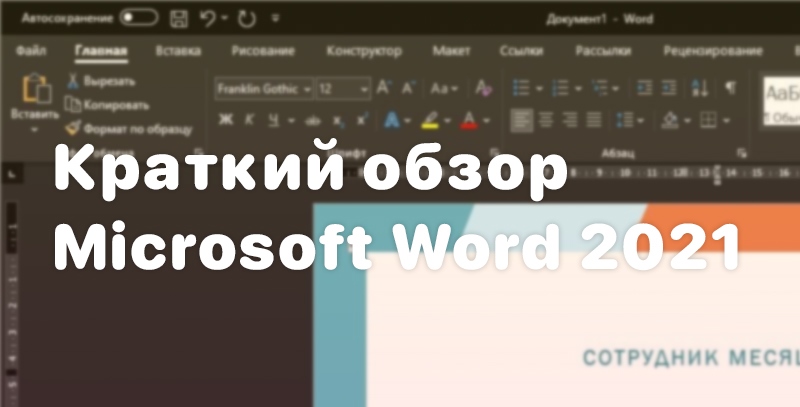Click the decrease font size icon
800x407 pixels.
point(407,88)
